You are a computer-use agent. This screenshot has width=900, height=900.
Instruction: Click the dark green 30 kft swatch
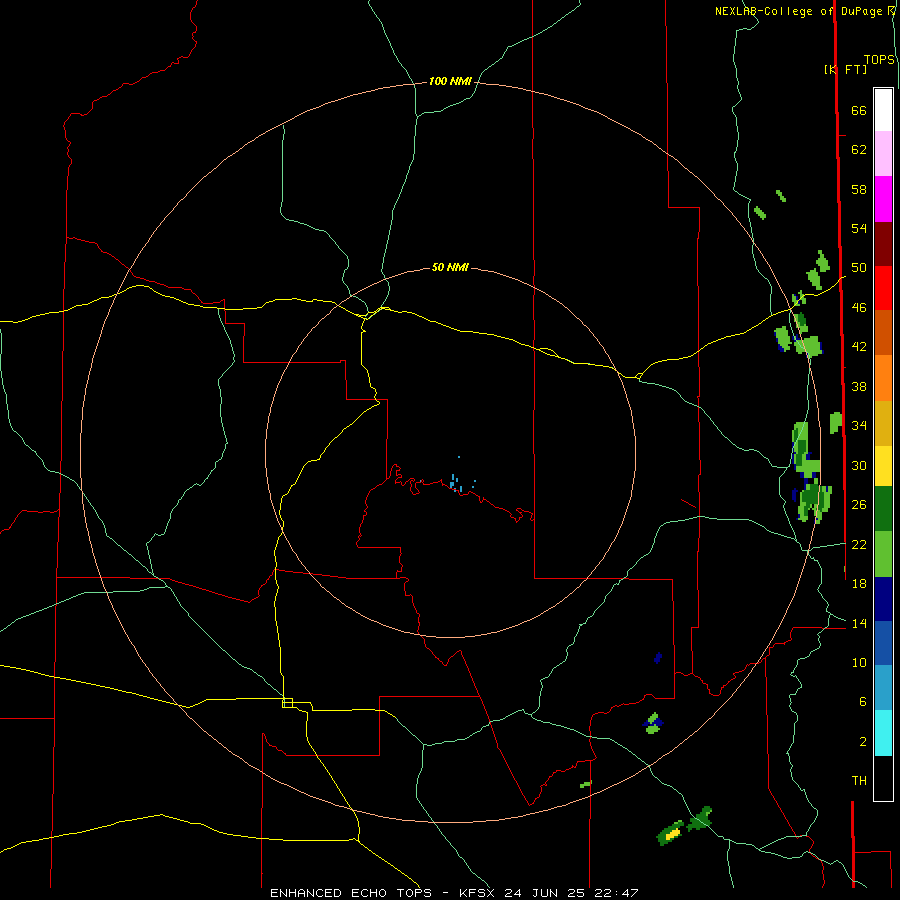click(x=883, y=509)
